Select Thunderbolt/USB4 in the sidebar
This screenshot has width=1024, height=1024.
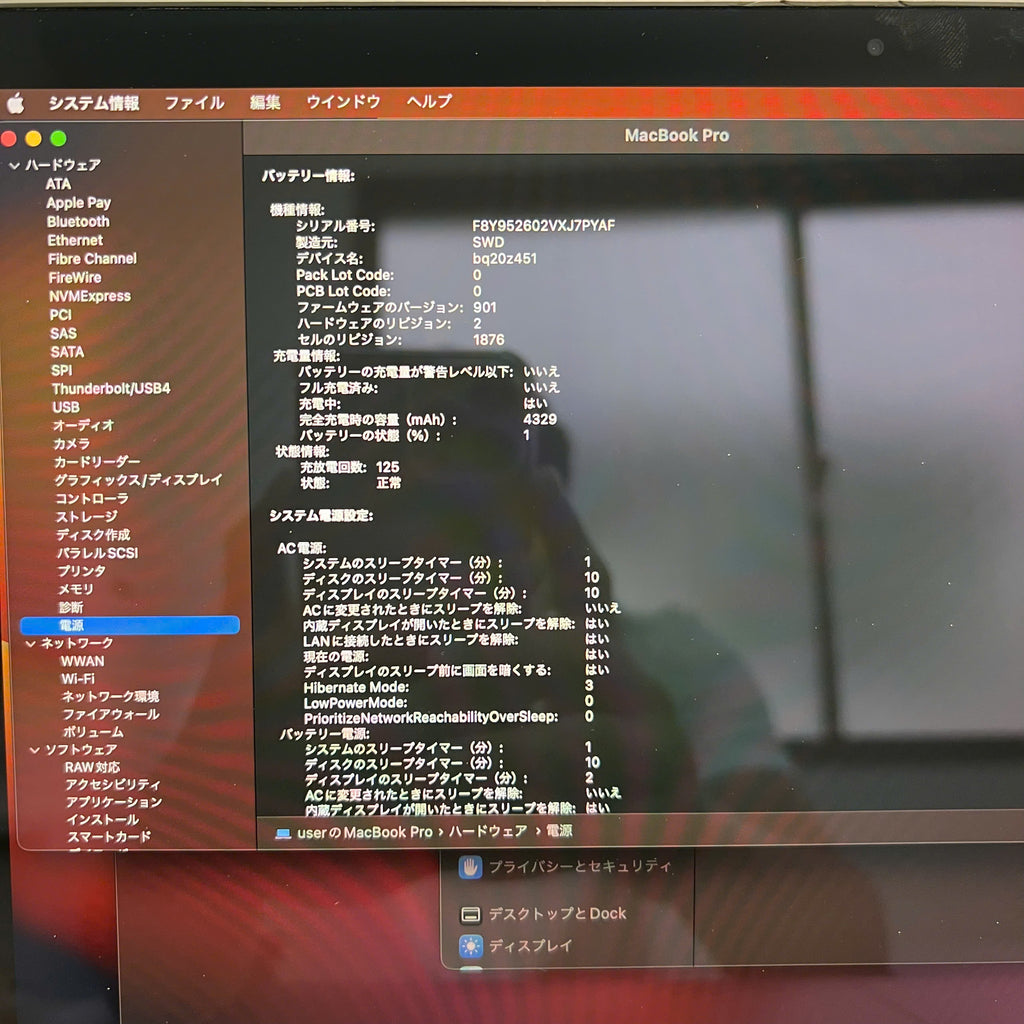coord(111,389)
